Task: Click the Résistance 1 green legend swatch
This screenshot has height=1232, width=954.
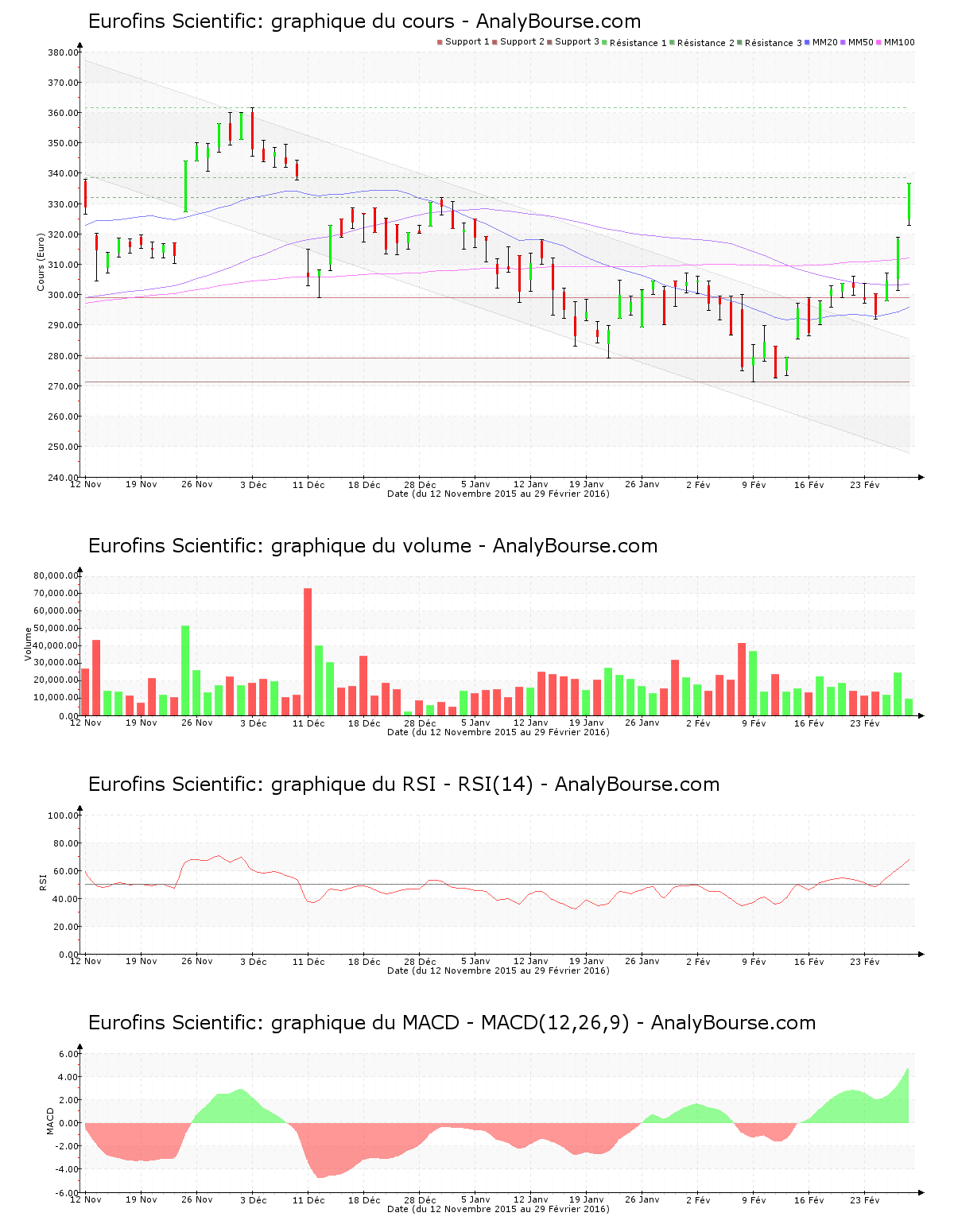Action: click(604, 42)
